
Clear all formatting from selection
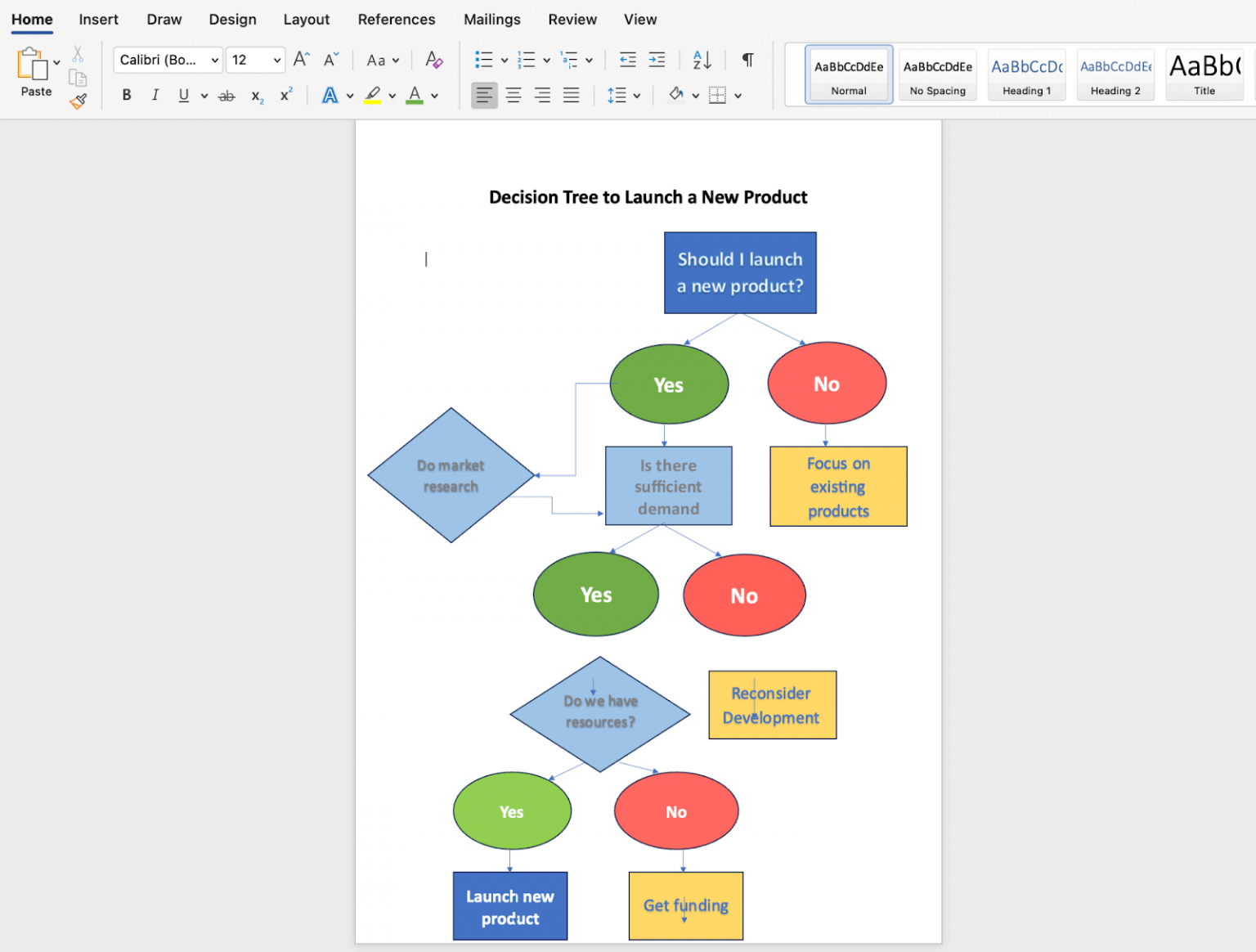coord(433,60)
